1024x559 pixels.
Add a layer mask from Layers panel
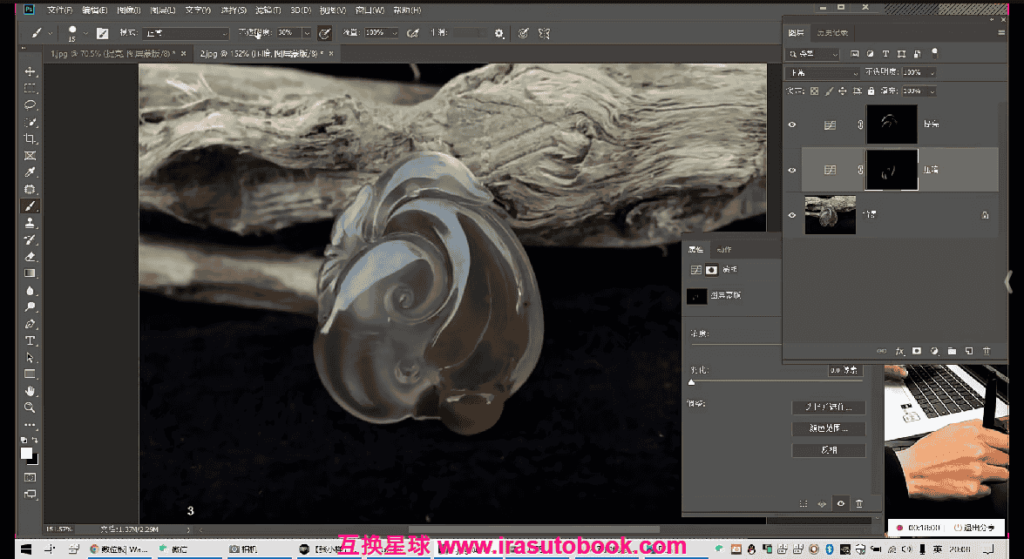917,351
